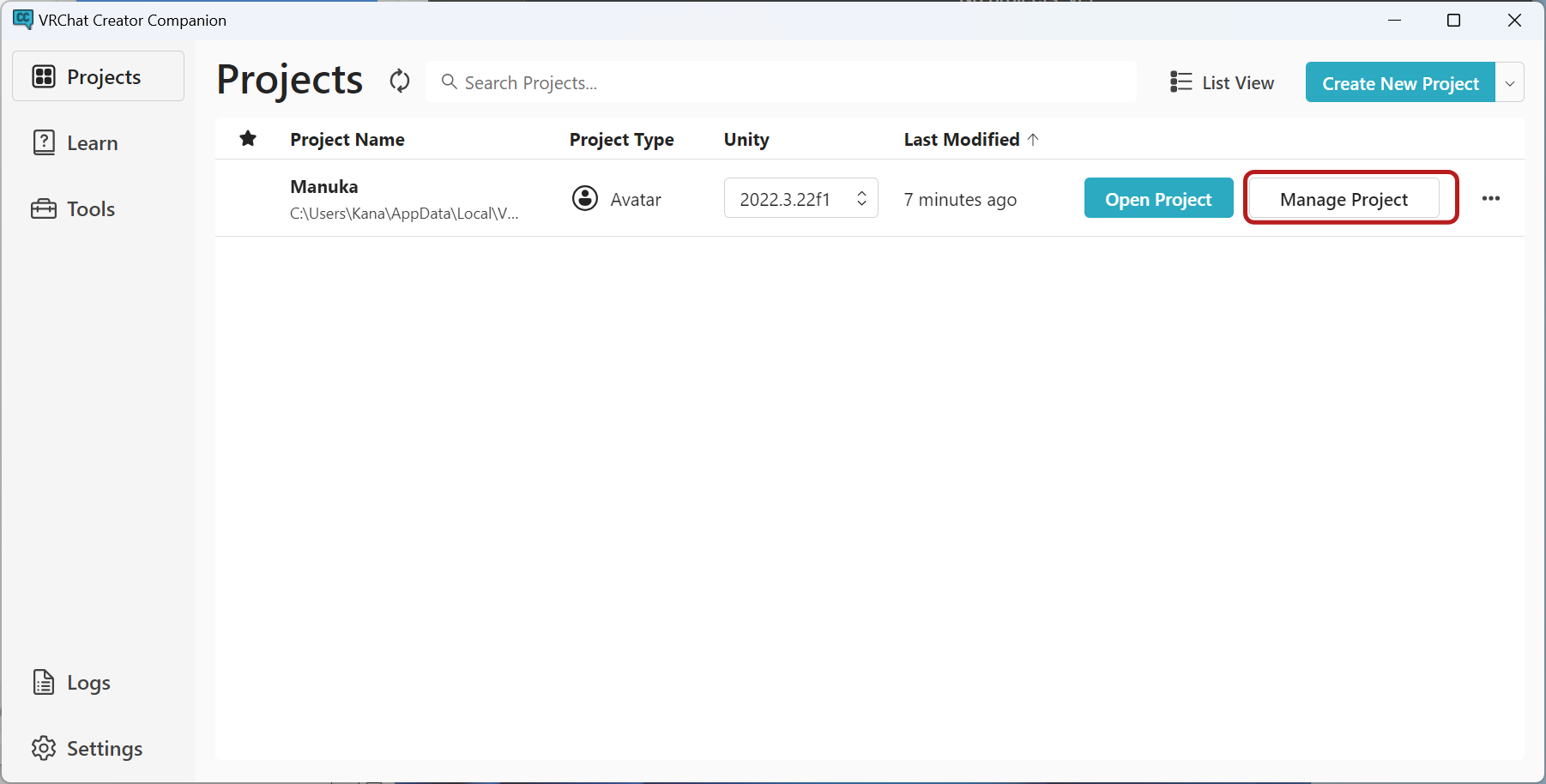Close the Creator Companion window
This screenshot has width=1546, height=784.
point(1514,20)
